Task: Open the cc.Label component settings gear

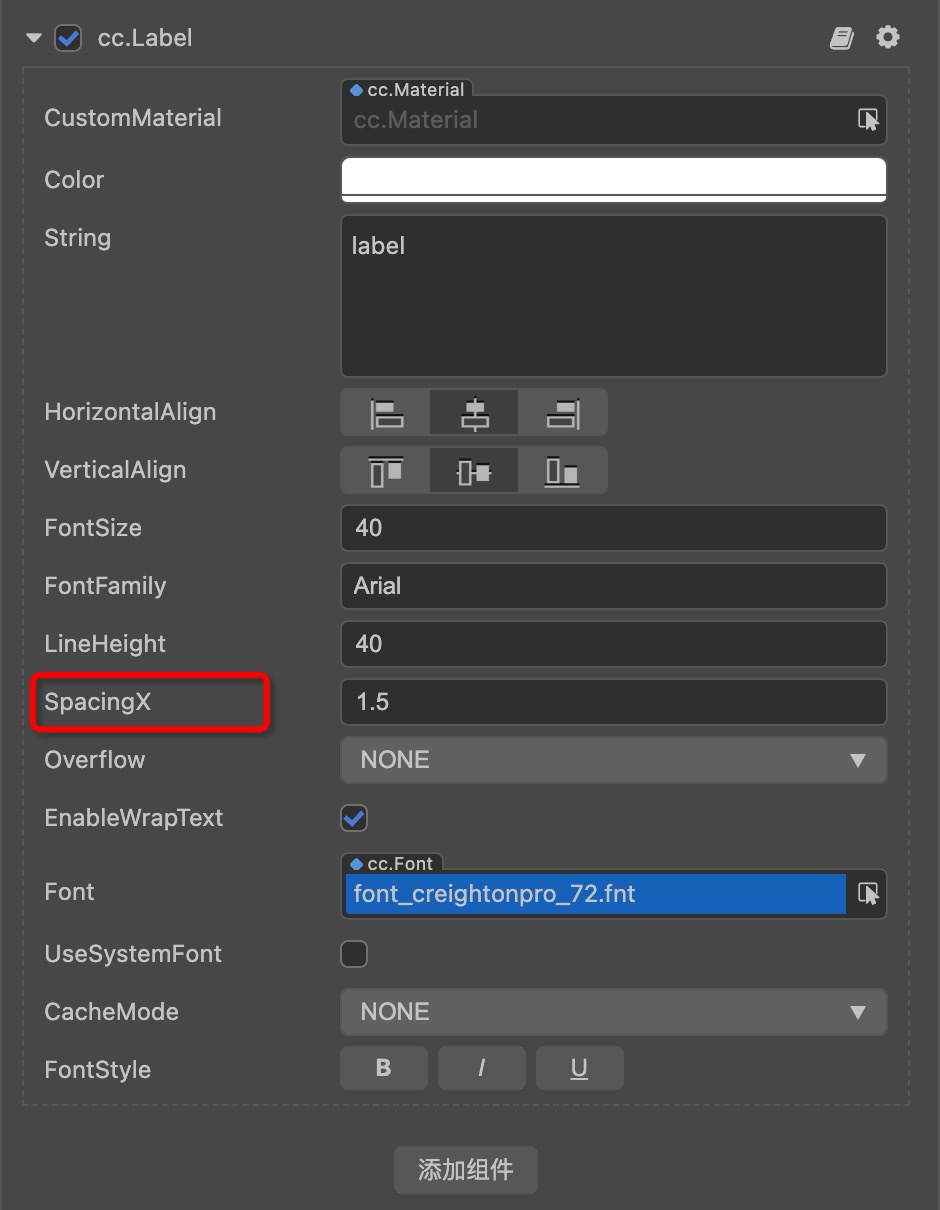Action: (887, 38)
